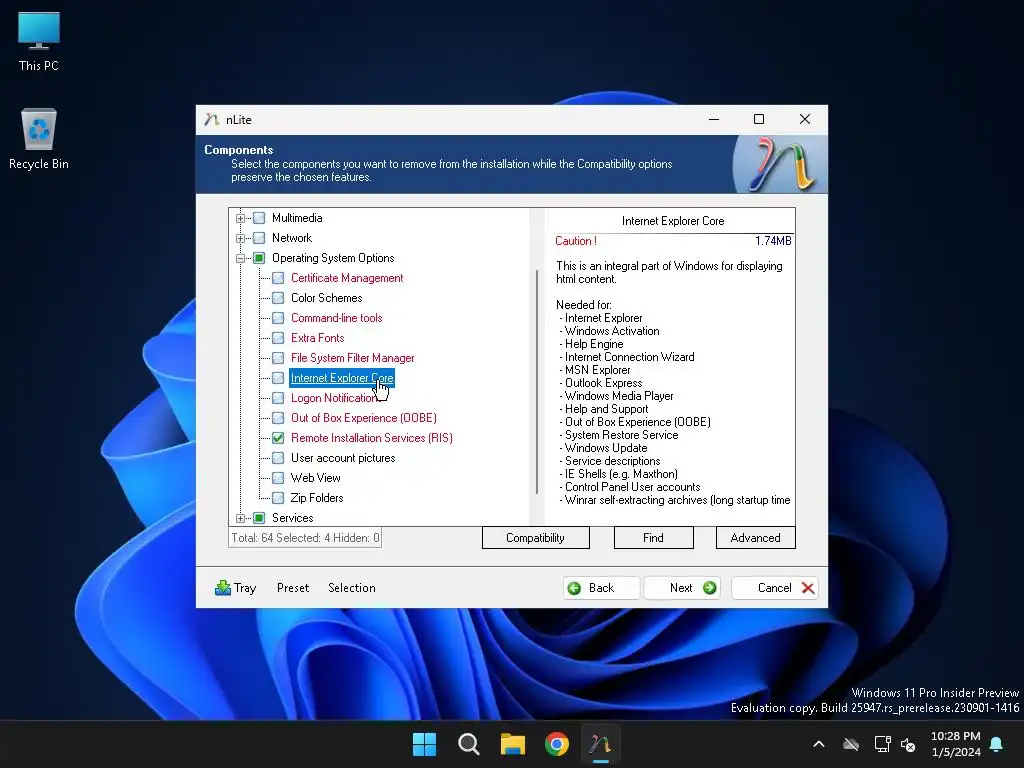Open File Explorer from taskbar
This screenshot has height=768, width=1024.
tap(513, 744)
